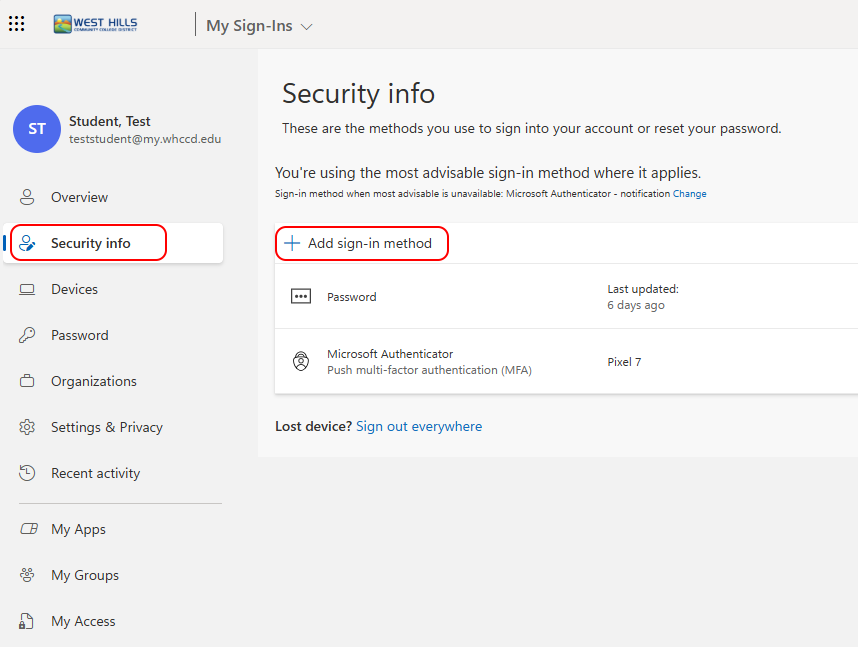Click the Security info shield icon
This screenshot has height=647, width=858.
28,242
